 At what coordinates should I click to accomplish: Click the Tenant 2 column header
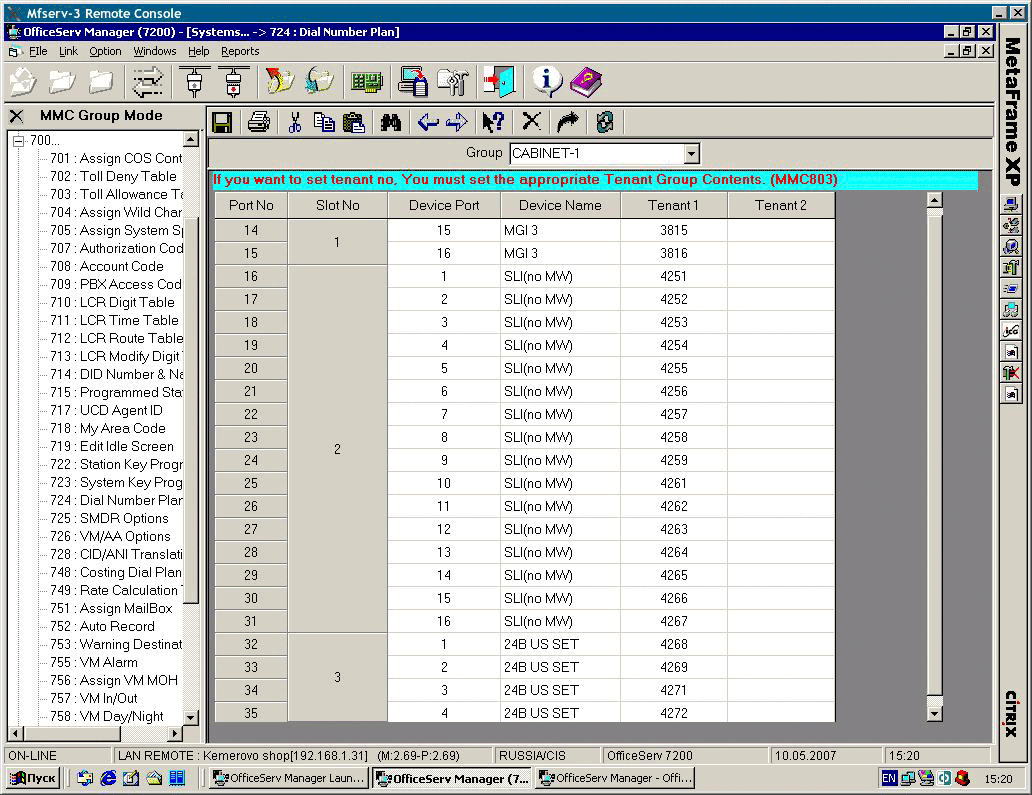(x=781, y=205)
